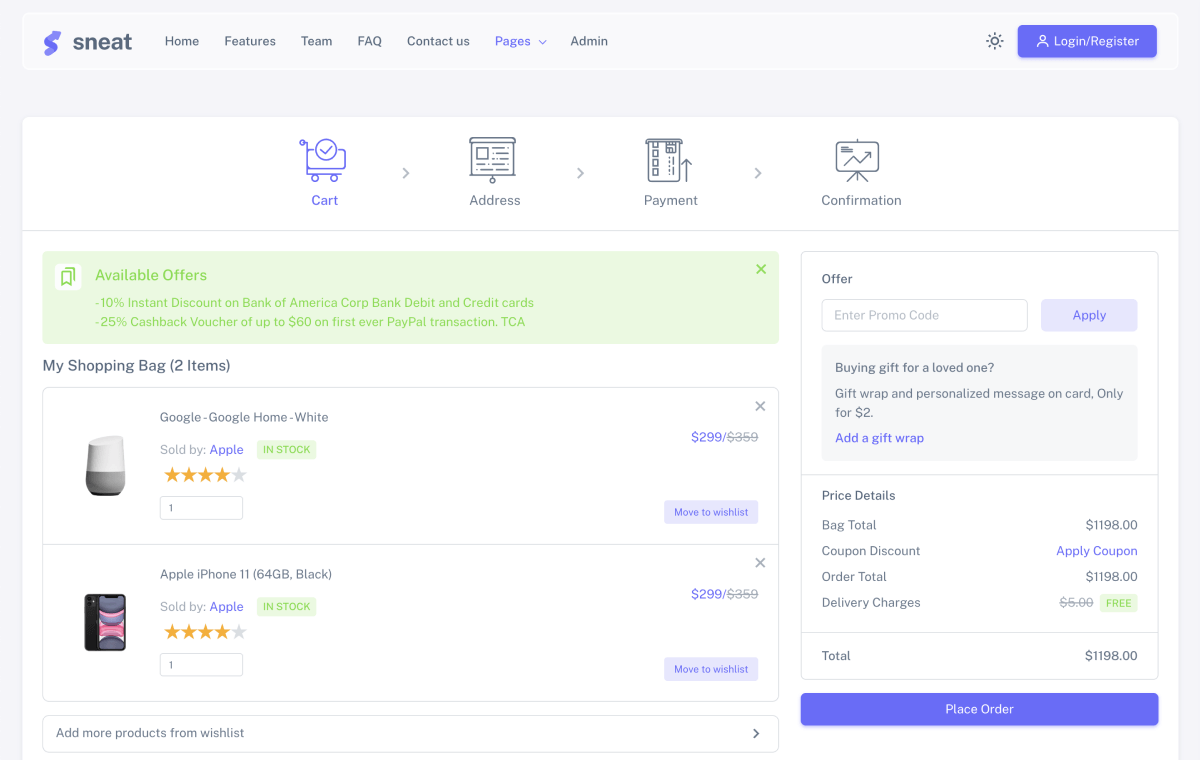Expand the wishlist row chevron
The width and height of the screenshot is (1200, 760).
(x=757, y=733)
